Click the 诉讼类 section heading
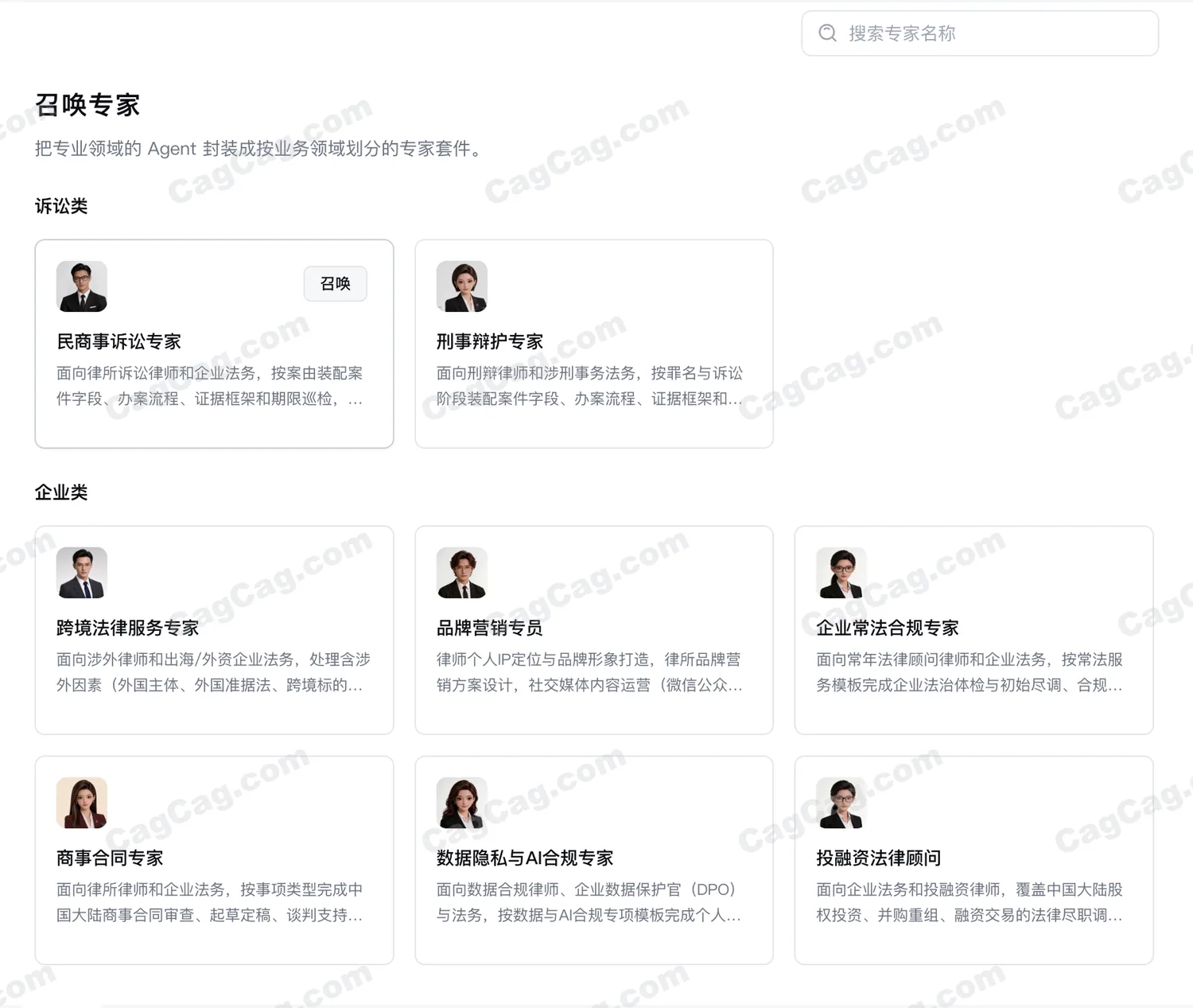This screenshot has width=1193, height=1008. 61,206
